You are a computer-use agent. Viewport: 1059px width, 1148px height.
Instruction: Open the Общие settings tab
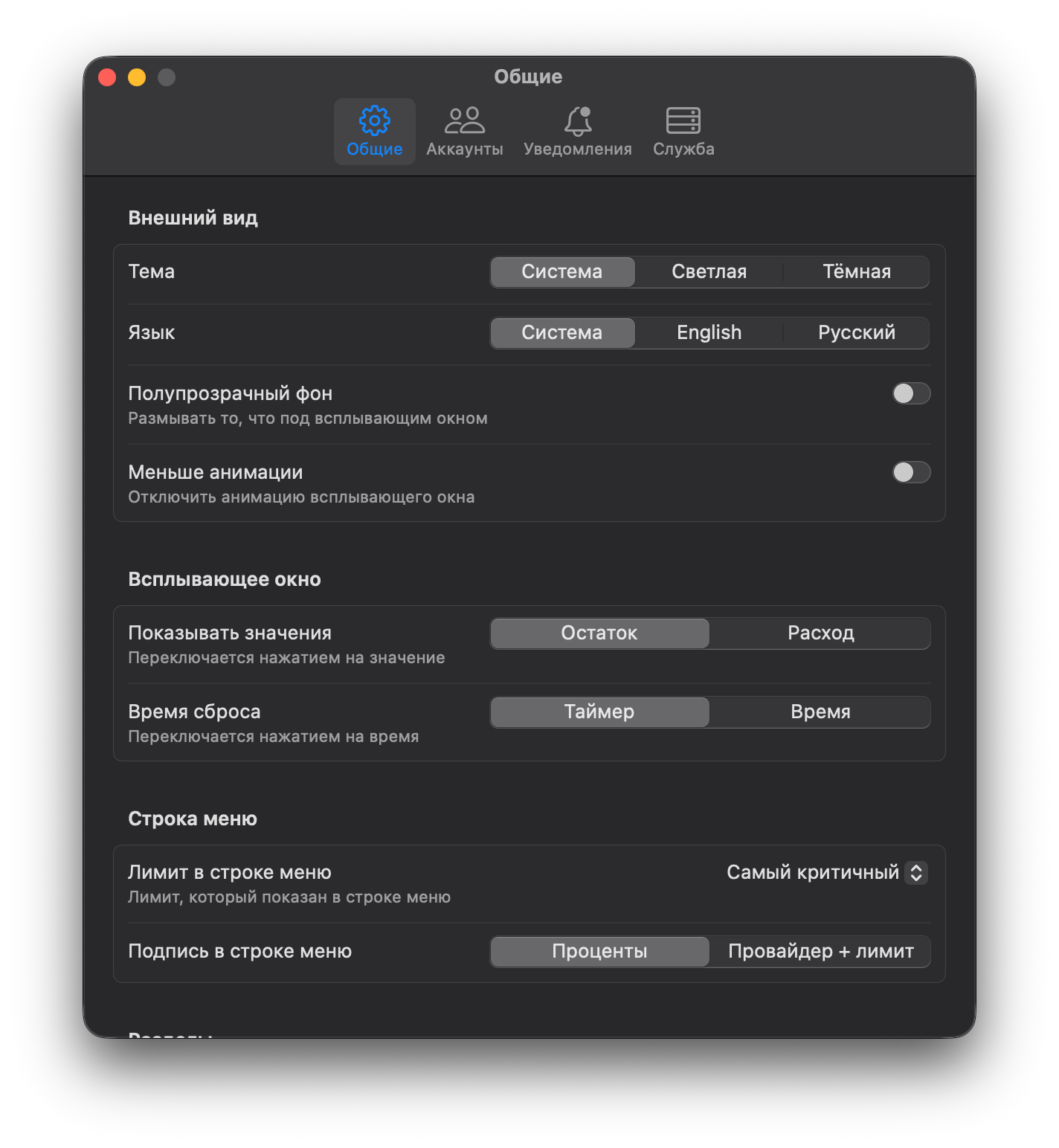pos(375,132)
